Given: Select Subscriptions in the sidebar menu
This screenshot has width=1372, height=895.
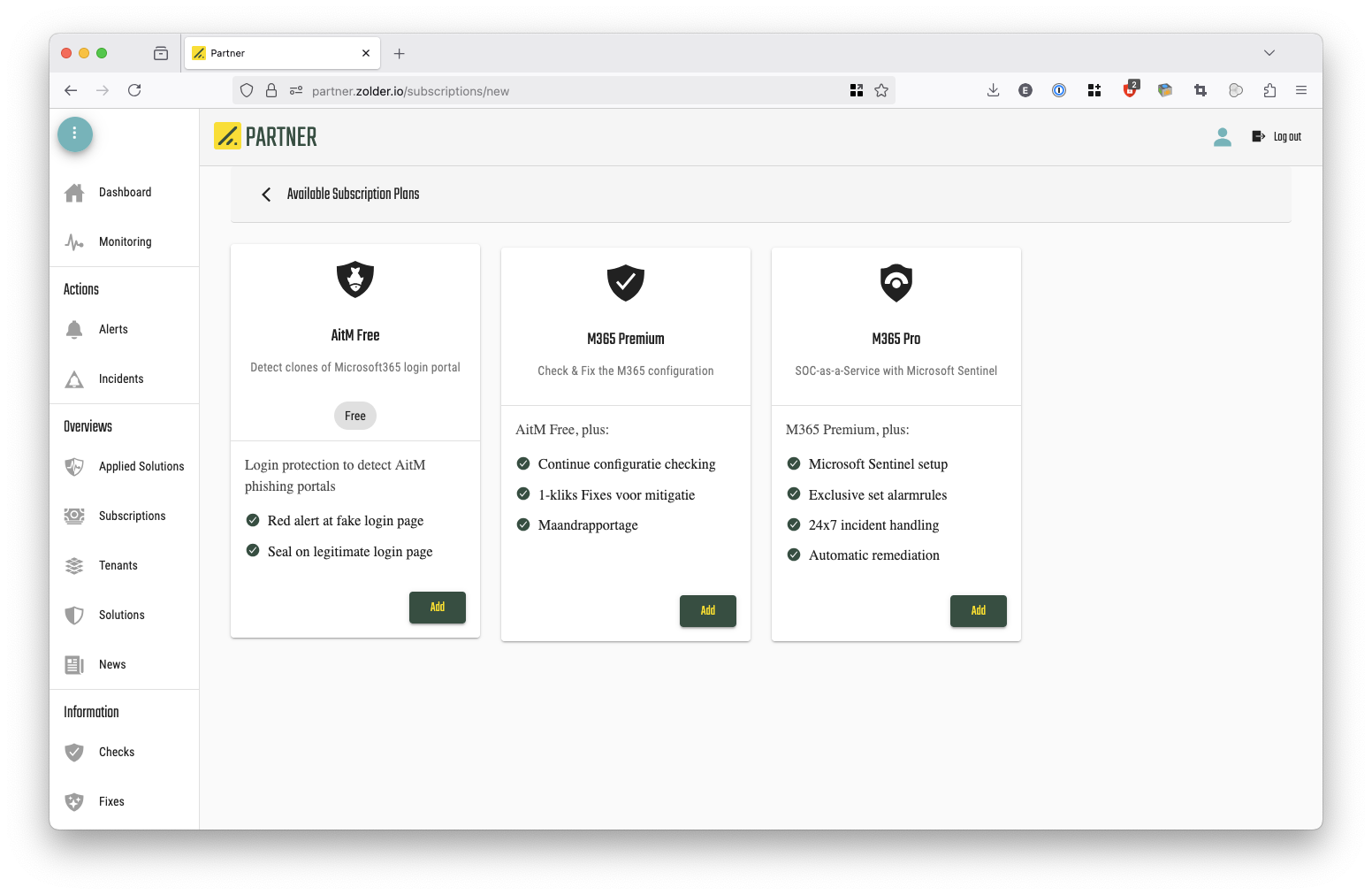Looking at the screenshot, I should click(132, 516).
